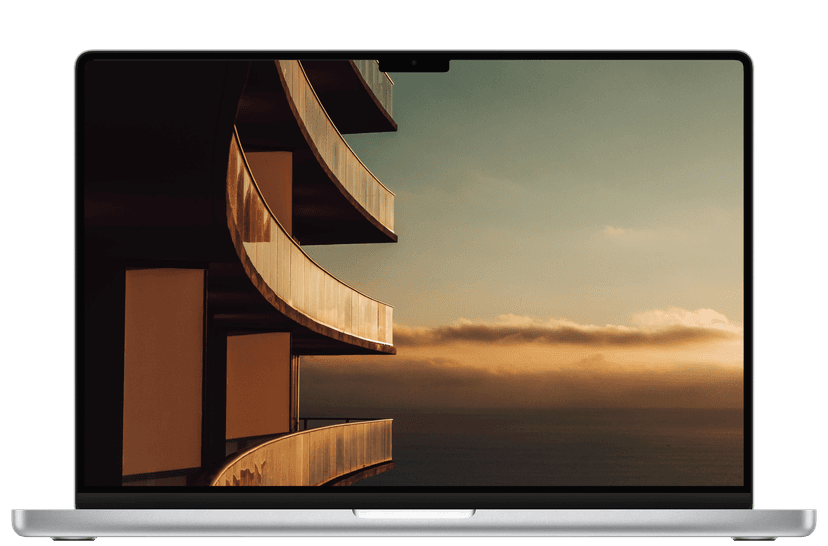The width and height of the screenshot is (828, 546).
Task: Click the small wispy cloud in upper sky
Action: pyautogui.click(x=612, y=231)
